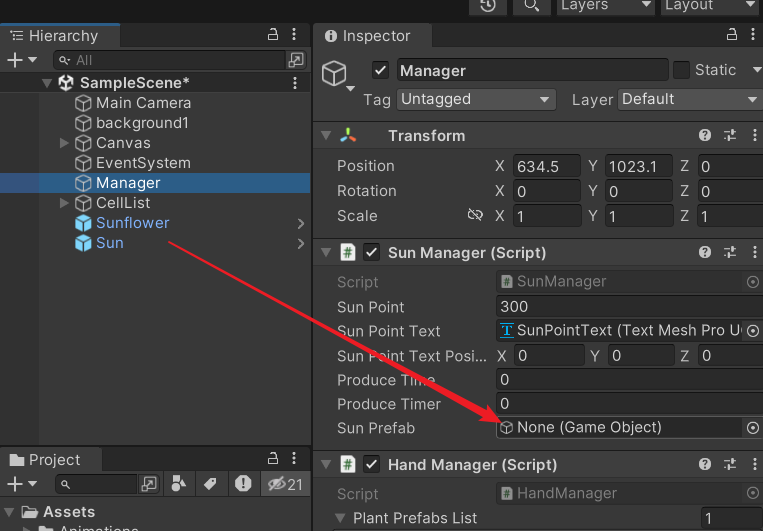Open the Undo History icon in top bar
Viewport: 763px width, 531px height.
pos(488,6)
